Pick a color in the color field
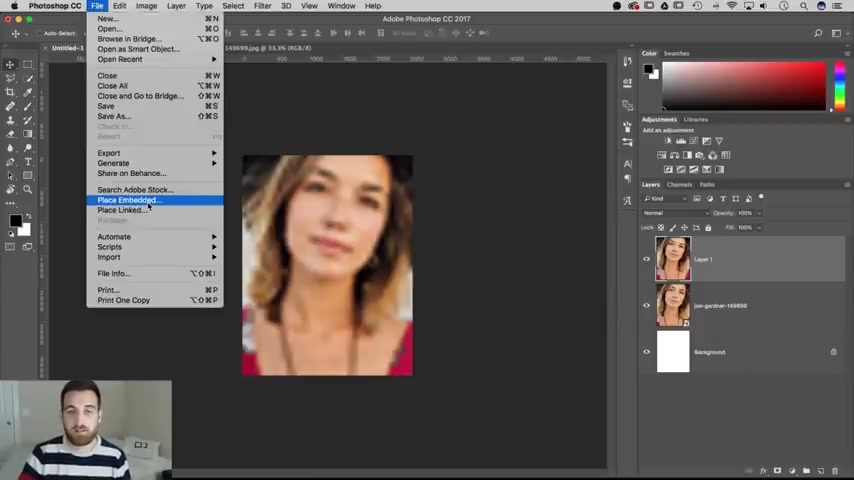Image resolution: width=854 pixels, height=480 pixels. point(744,86)
